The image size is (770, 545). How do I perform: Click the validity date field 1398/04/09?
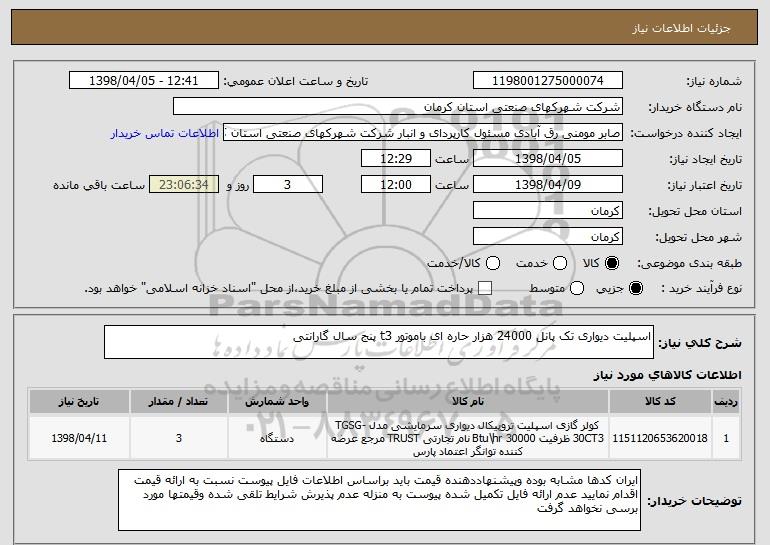(548, 185)
